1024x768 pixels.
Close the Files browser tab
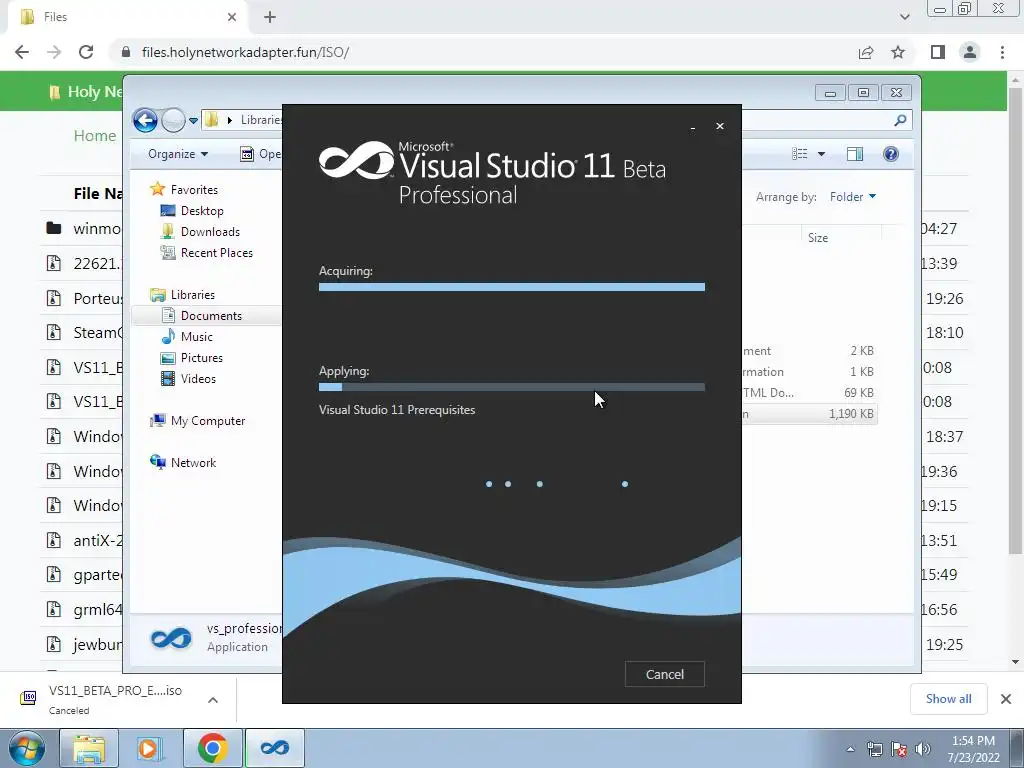pos(232,18)
